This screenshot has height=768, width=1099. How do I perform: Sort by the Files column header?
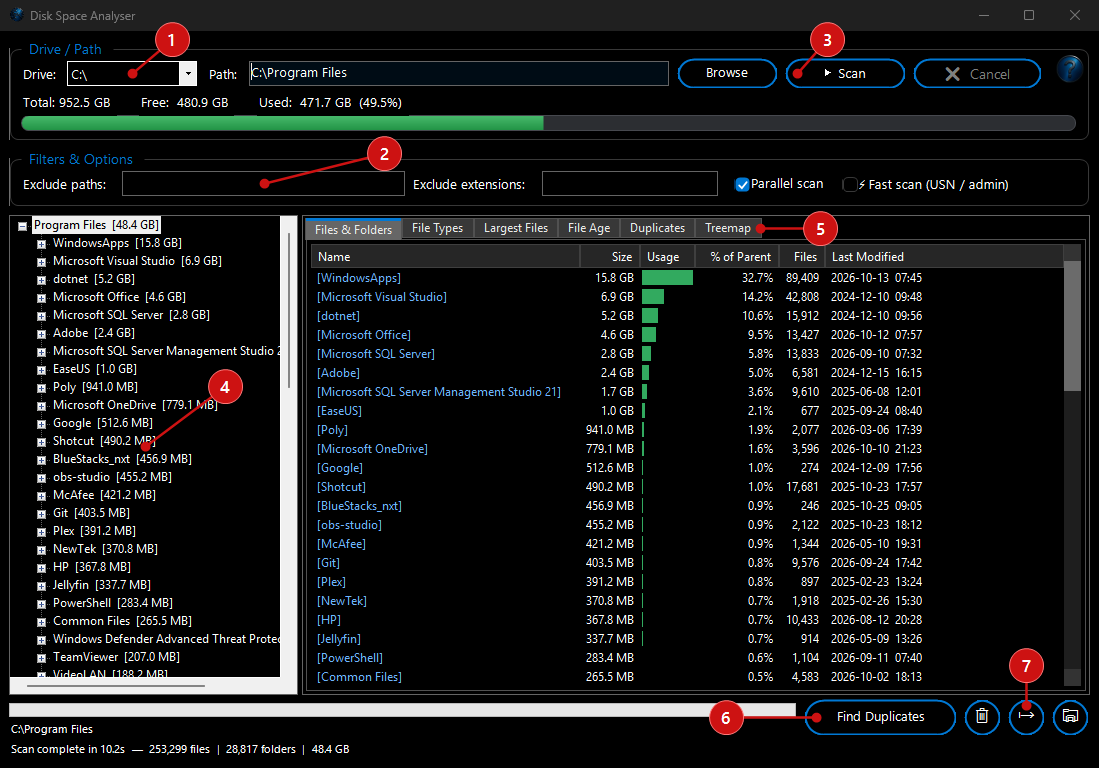(801, 256)
